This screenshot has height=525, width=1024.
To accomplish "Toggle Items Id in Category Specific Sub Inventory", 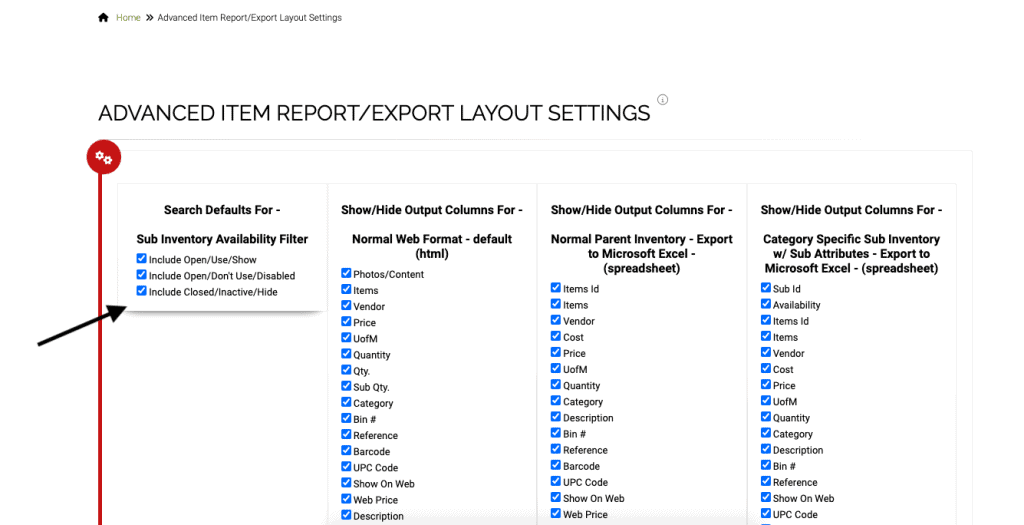I will 766,320.
